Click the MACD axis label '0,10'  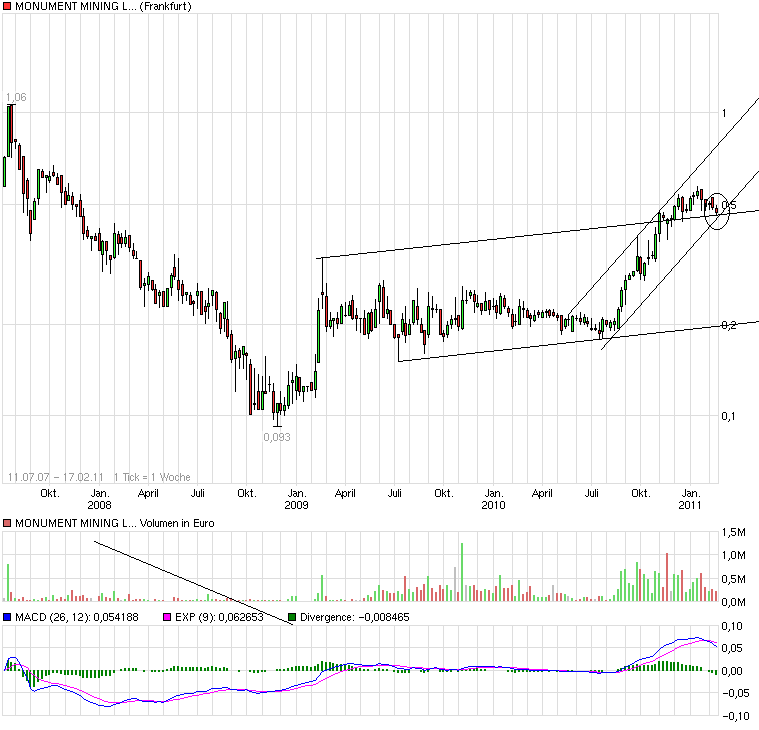(732, 626)
